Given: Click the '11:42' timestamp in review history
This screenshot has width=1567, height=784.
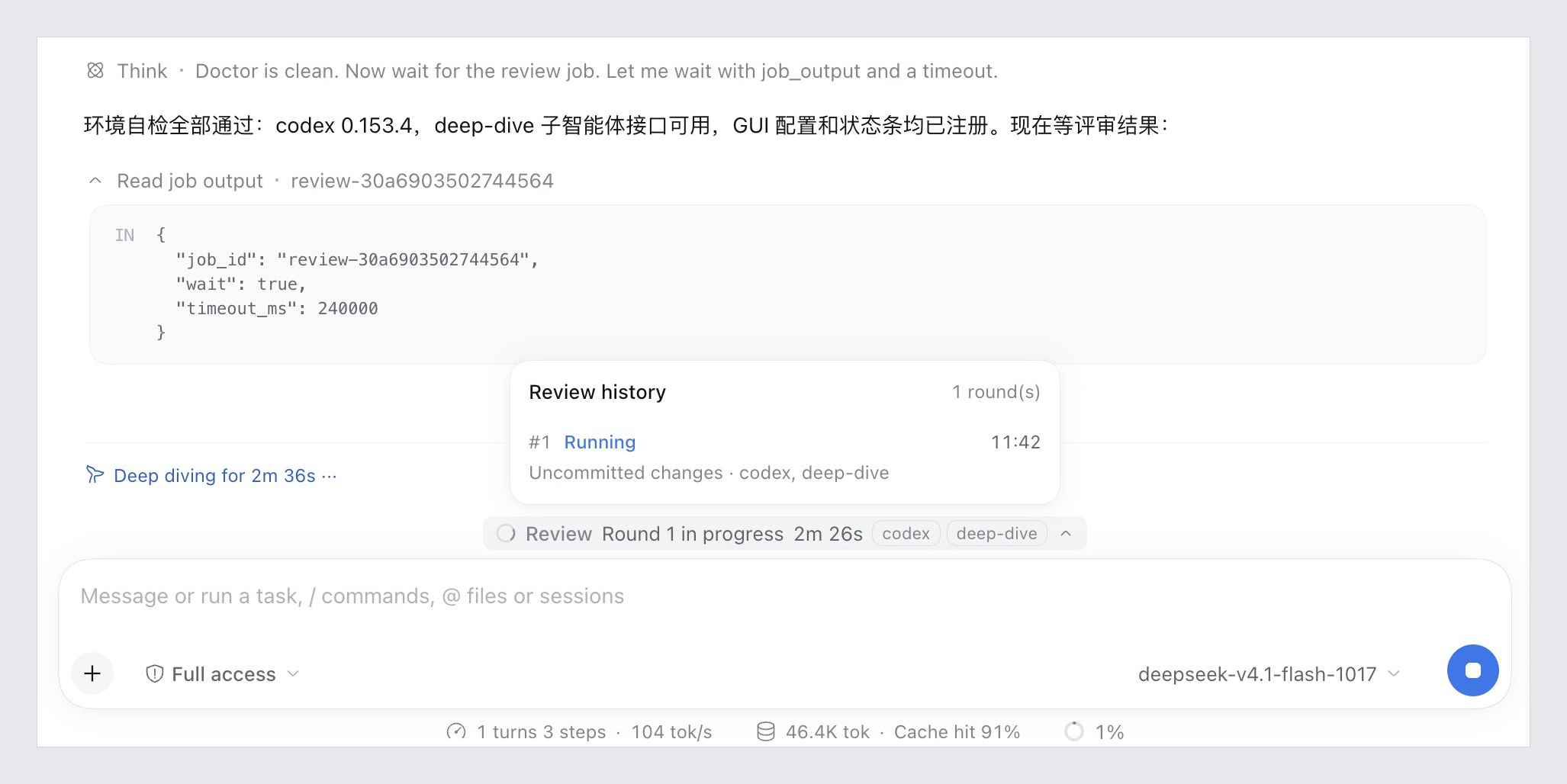Looking at the screenshot, I should pyautogui.click(x=1015, y=442).
